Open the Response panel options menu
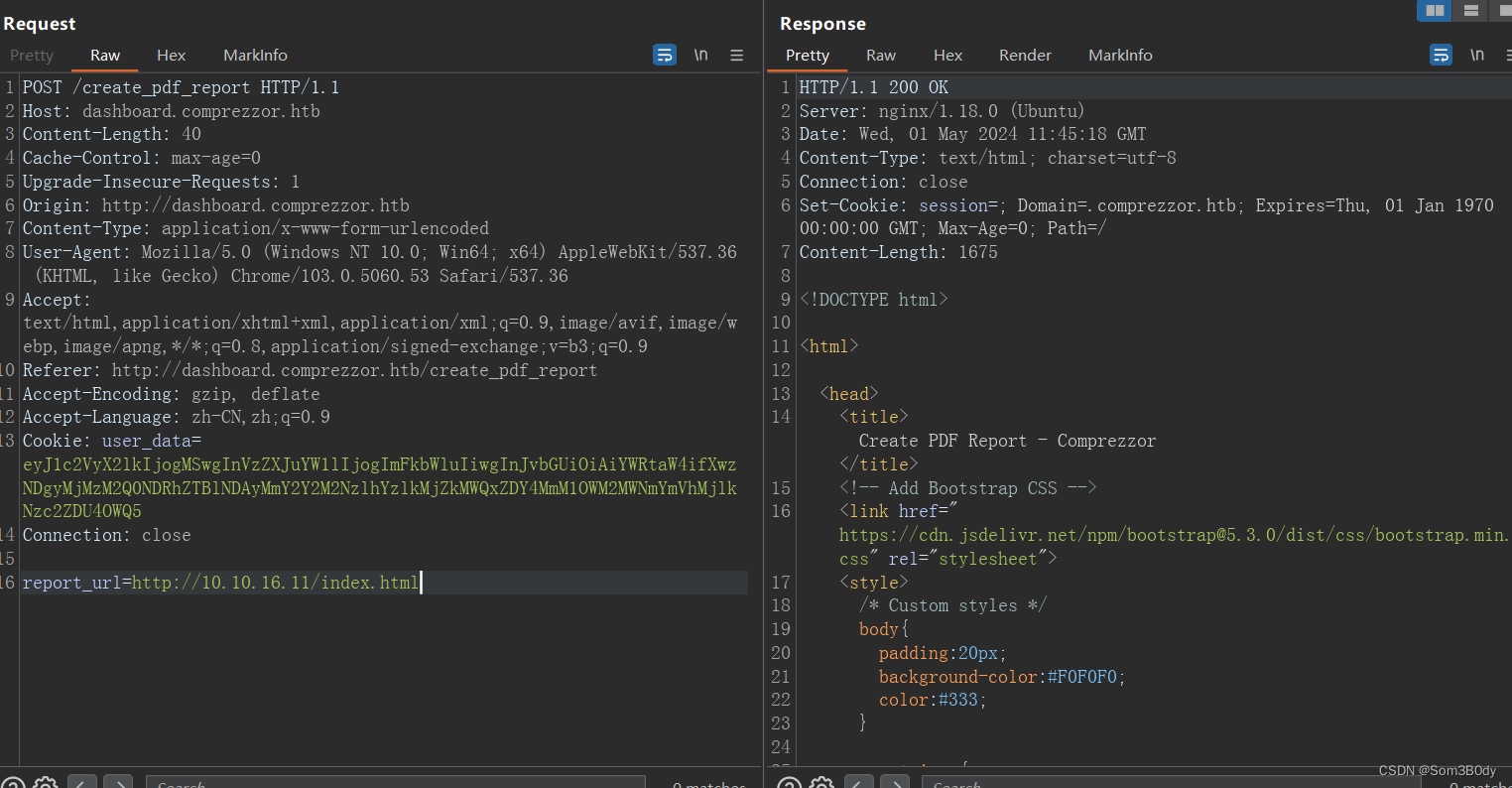The image size is (1512, 788). (x=1509, y=55)
